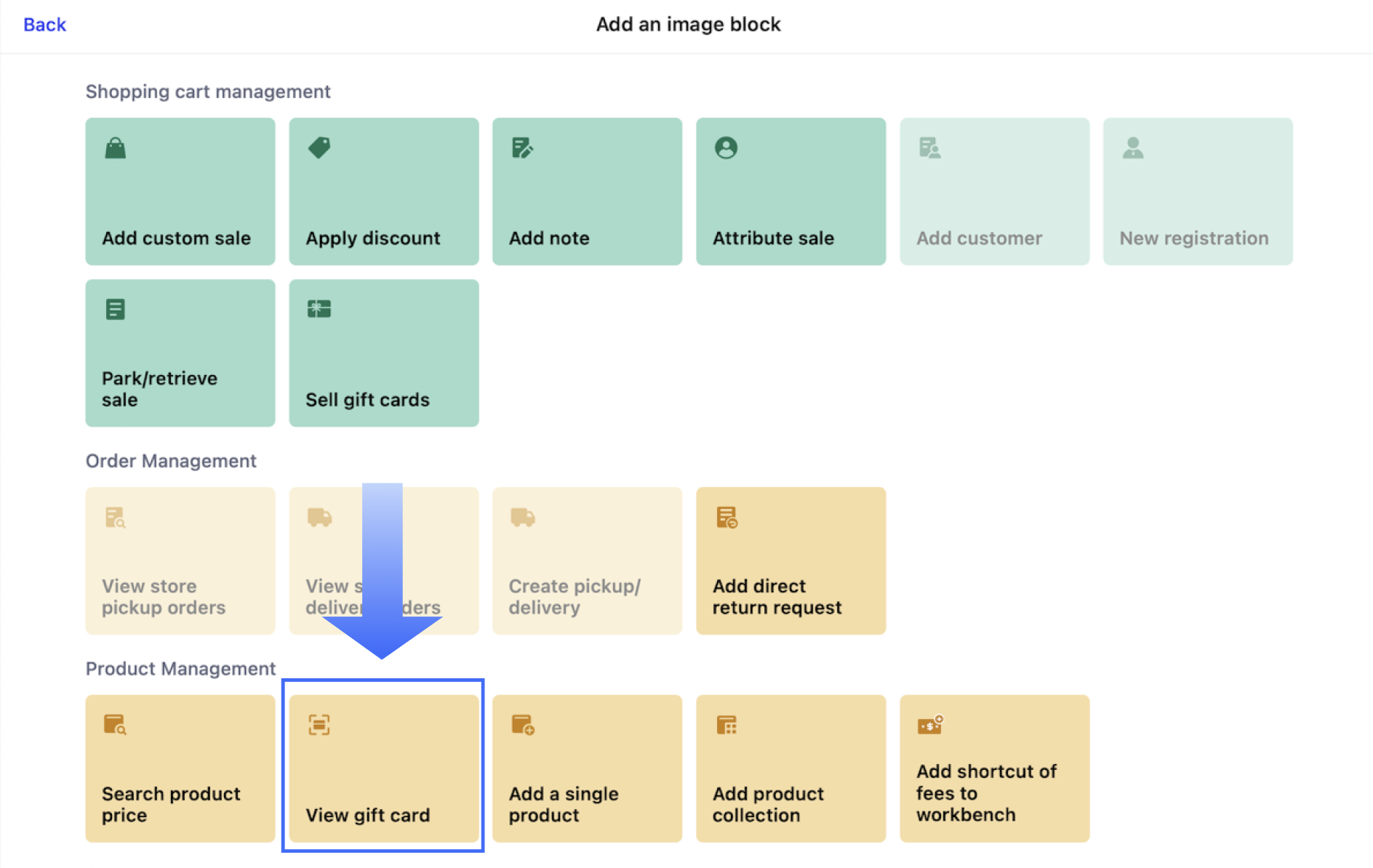Select the Add note block

[588, 192]
